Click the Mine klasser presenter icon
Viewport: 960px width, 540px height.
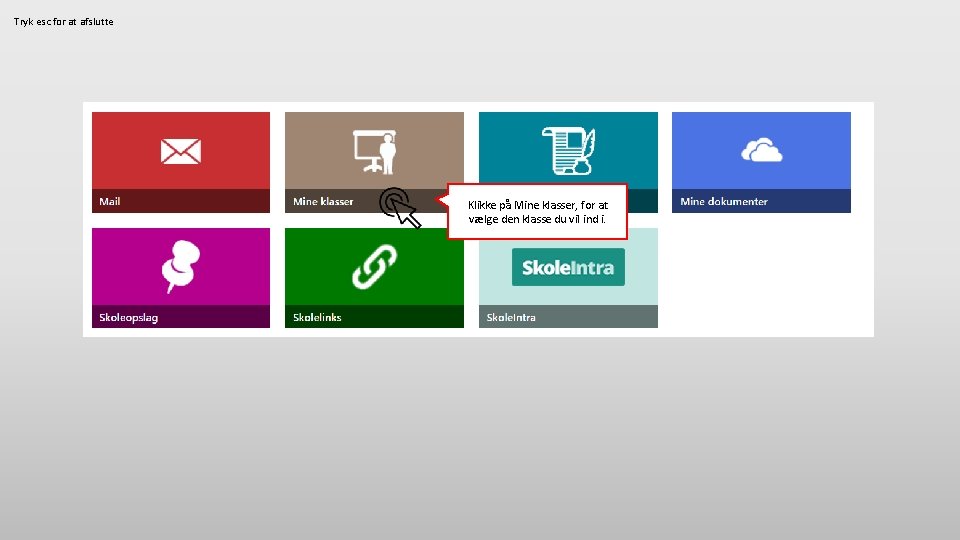(x=375, y=151)
